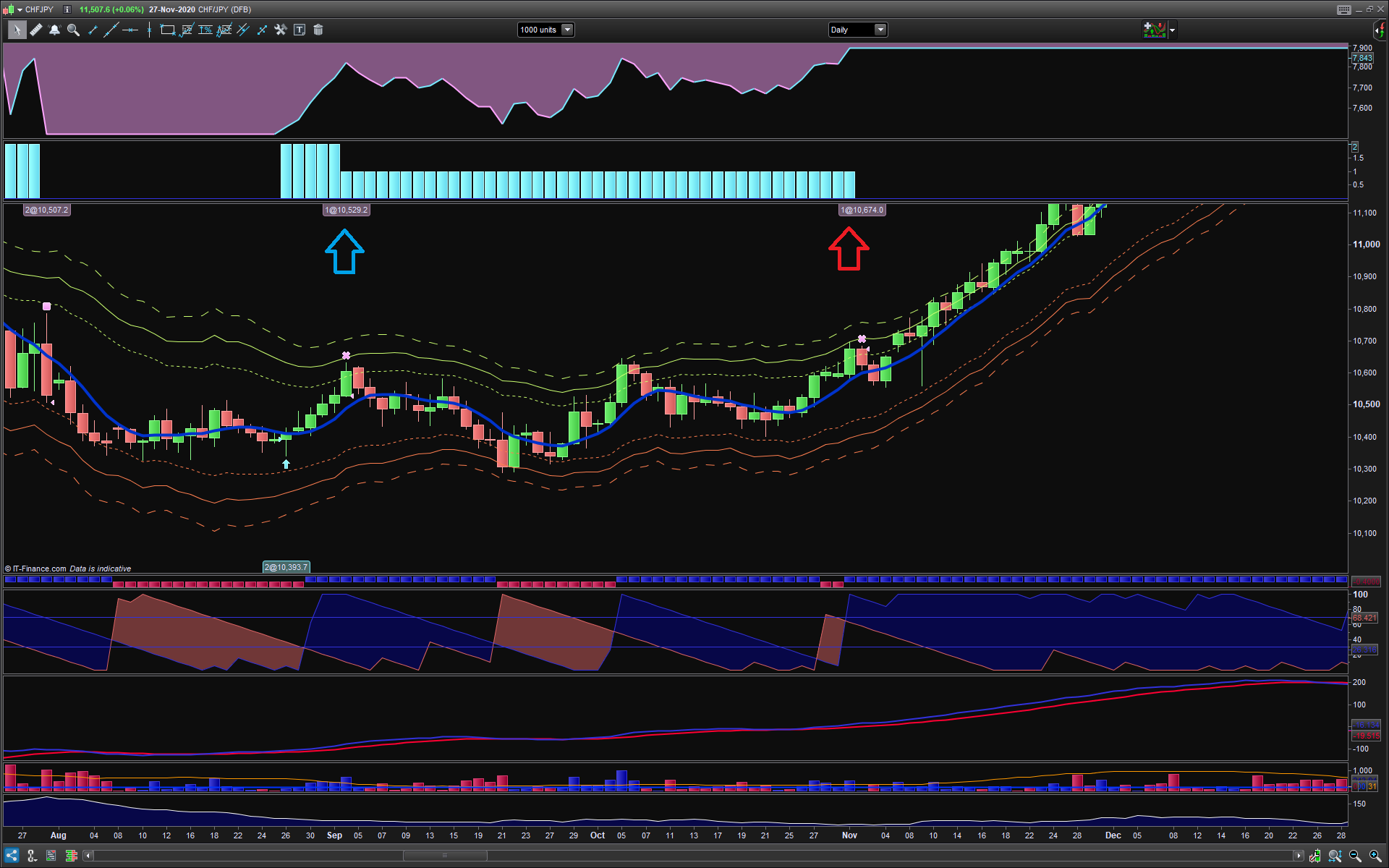Open the 1000 units dropdown

tap(567, 30)
